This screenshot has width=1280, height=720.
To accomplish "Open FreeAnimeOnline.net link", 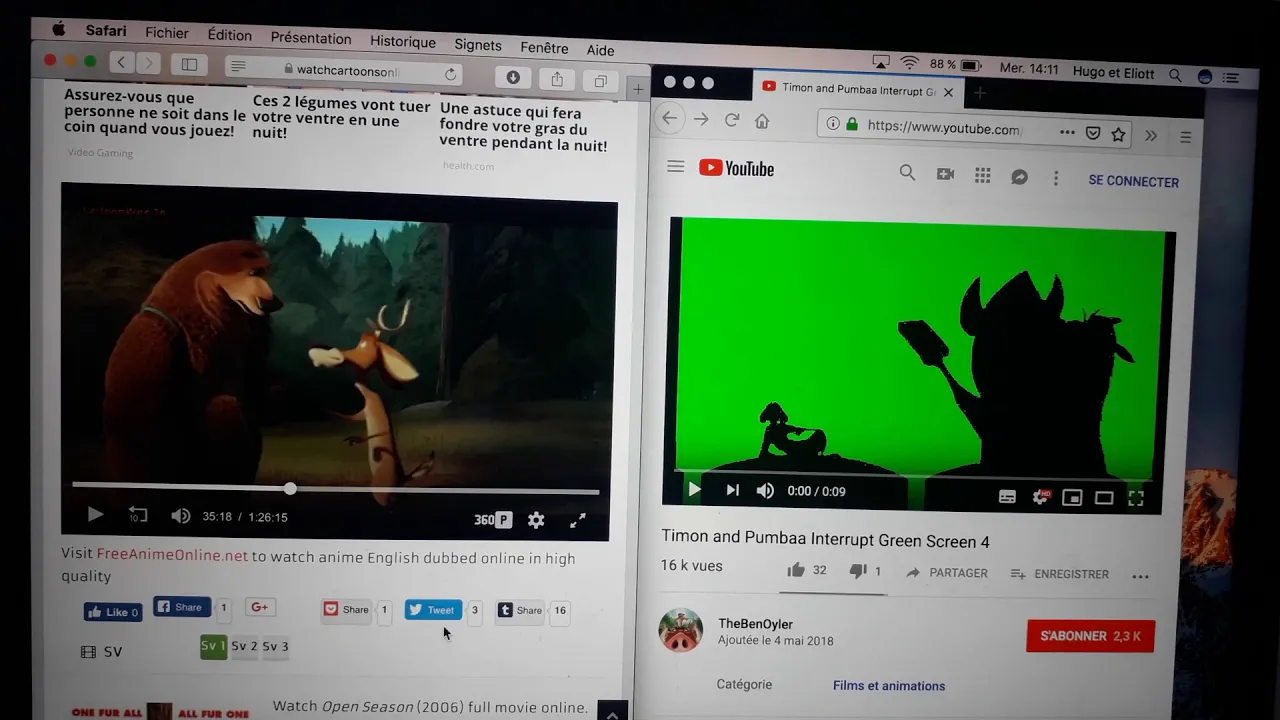I will pyautogui.click(x=172, y=554).
